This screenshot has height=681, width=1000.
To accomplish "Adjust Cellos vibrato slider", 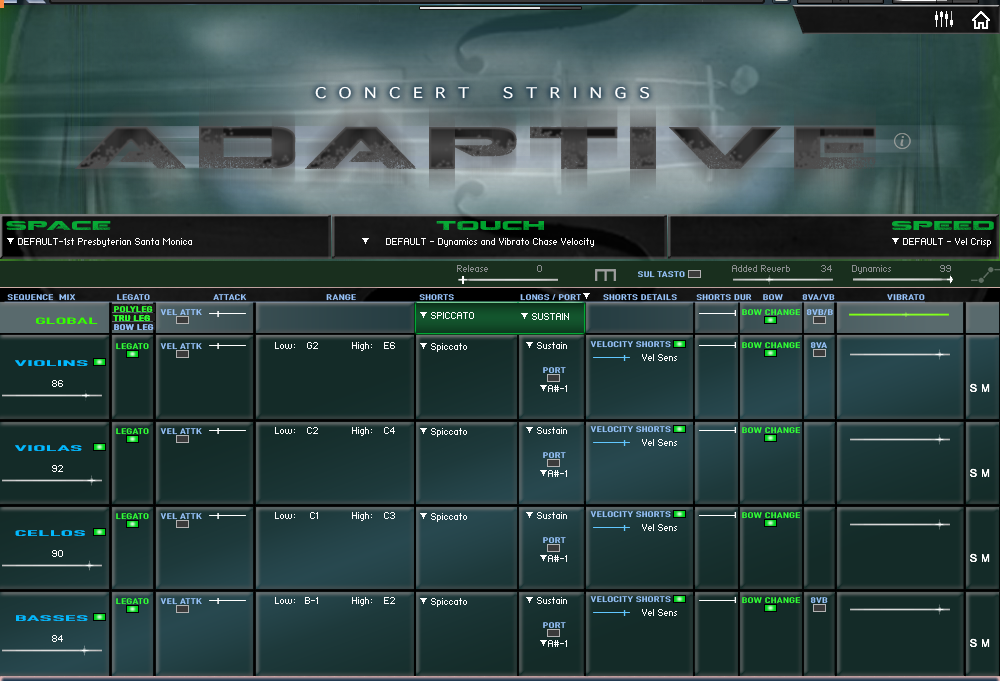I will pos(899,524).
